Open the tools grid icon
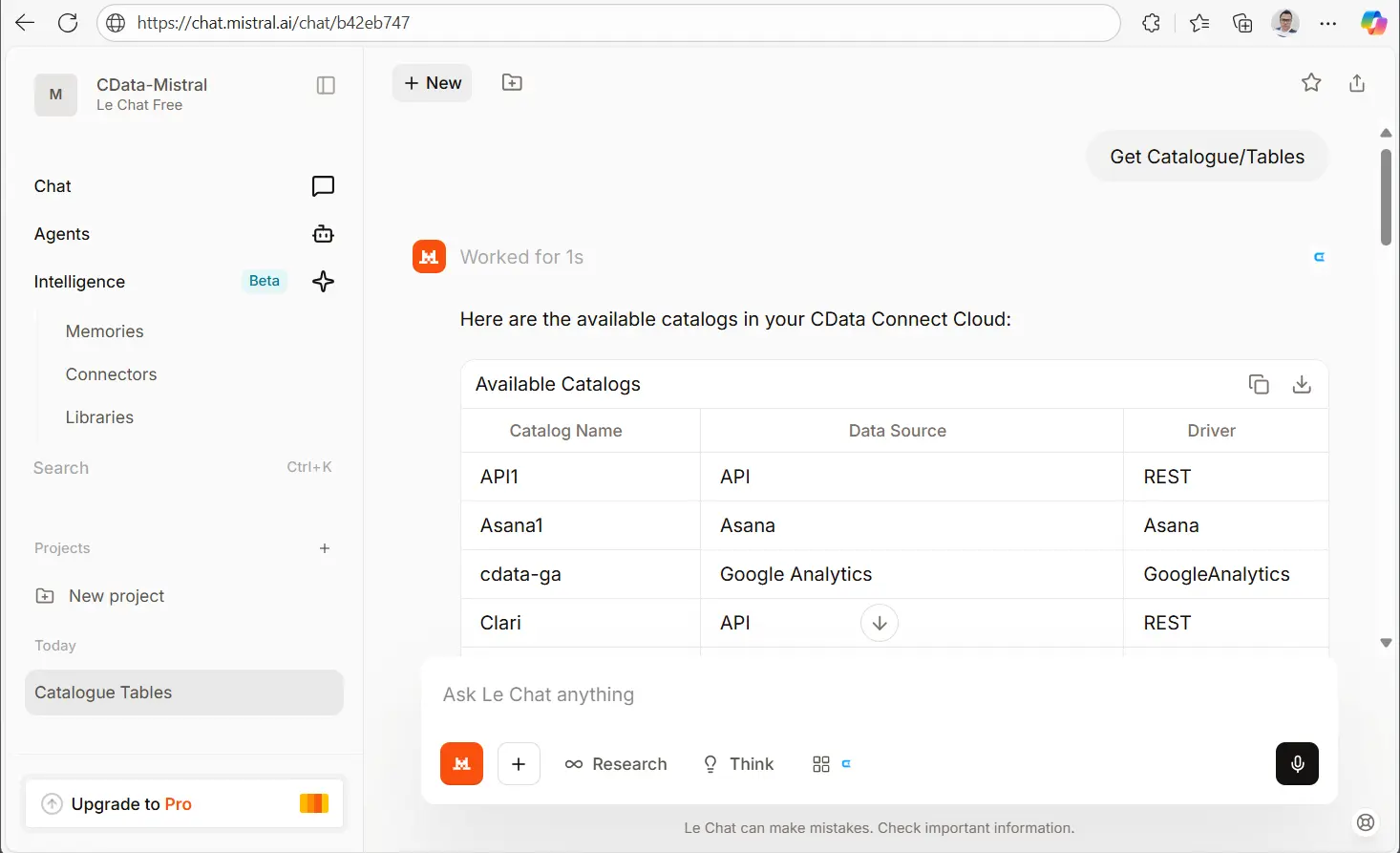1400x853 pixels. click(821, 764)
